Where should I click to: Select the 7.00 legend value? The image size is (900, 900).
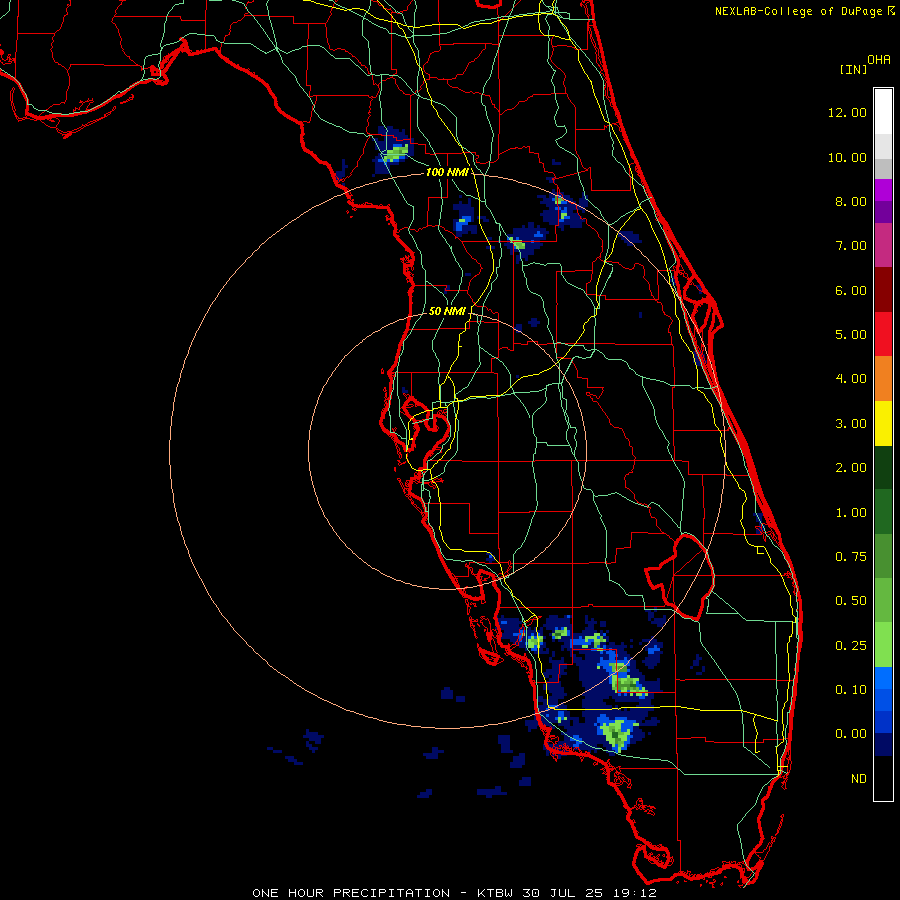(851, 246)
